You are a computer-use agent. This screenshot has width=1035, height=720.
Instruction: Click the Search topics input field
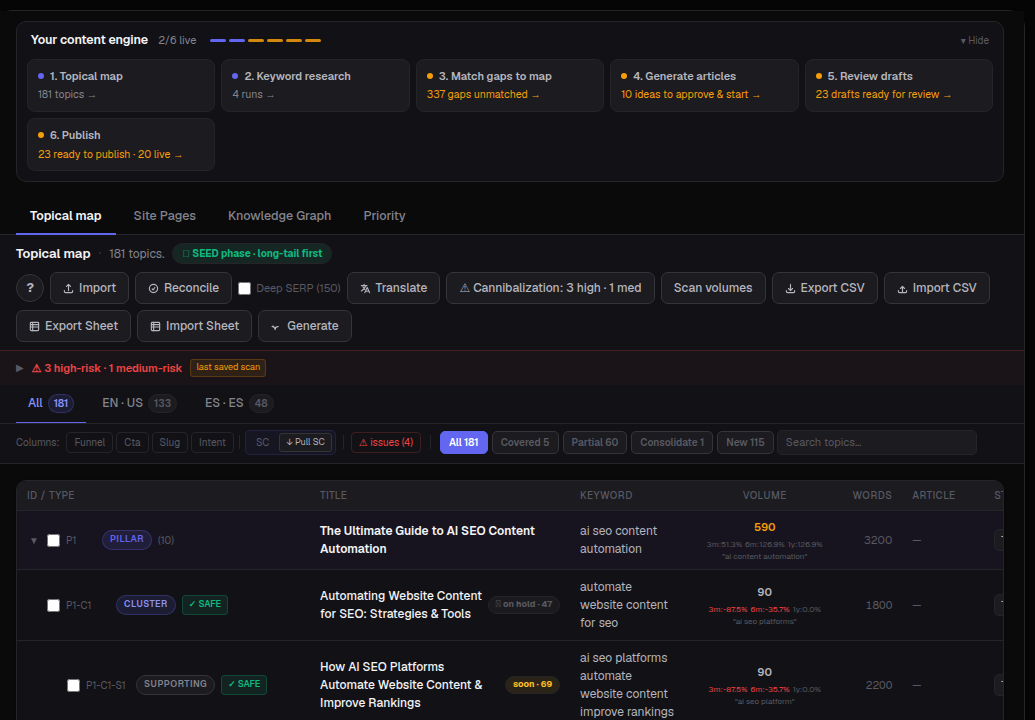[877, 442]
